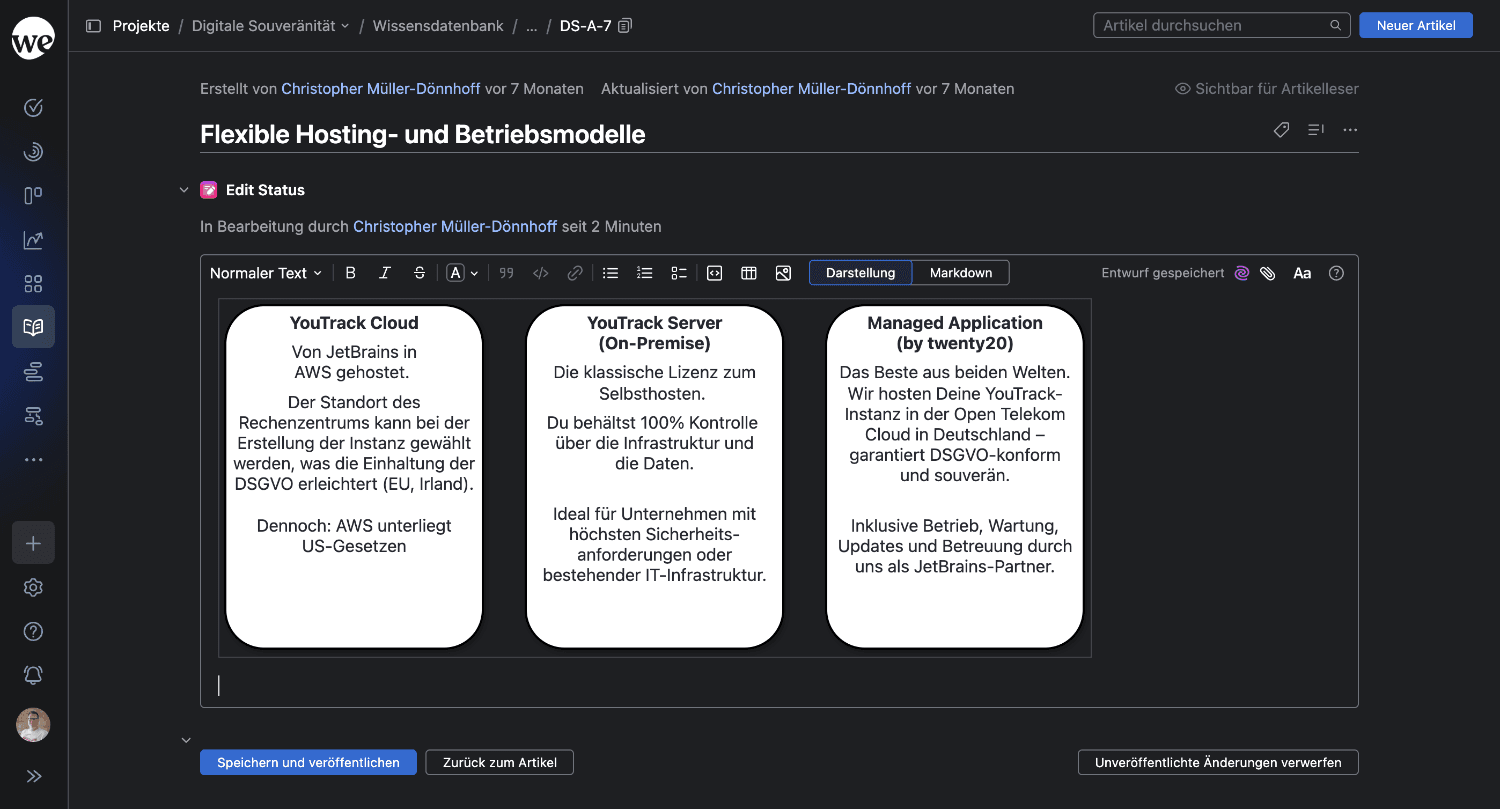Insert a numbered list
Screen dimensions: 1500x809
click(x=645, y=273)
